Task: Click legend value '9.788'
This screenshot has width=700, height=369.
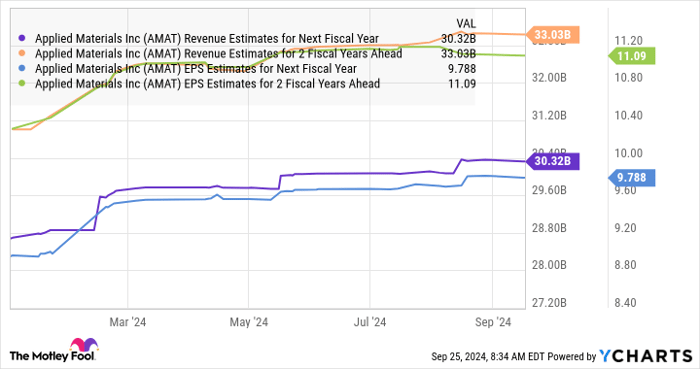Action: tap(463, 69)
